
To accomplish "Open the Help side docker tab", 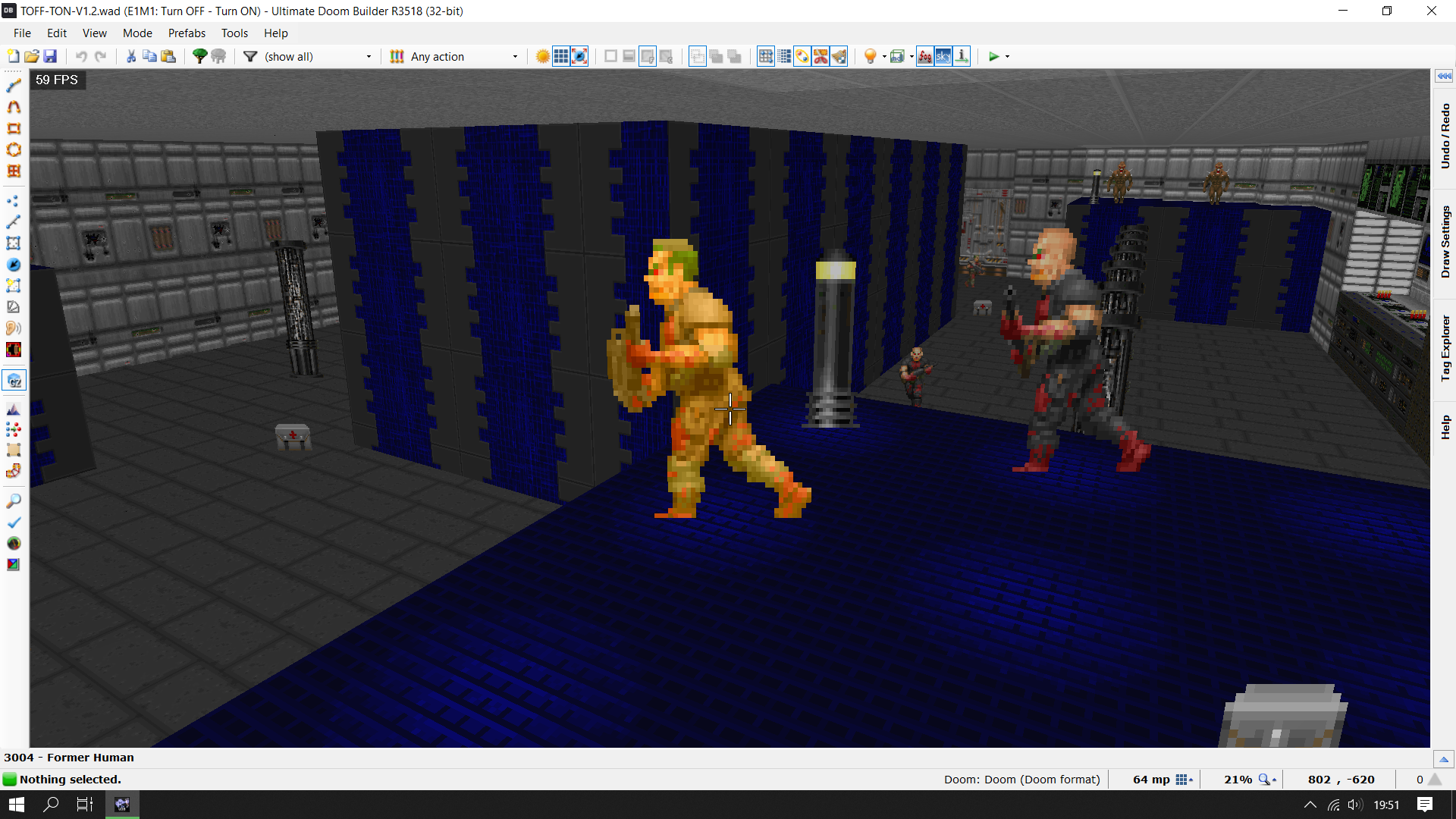I will coord(1445,427).
